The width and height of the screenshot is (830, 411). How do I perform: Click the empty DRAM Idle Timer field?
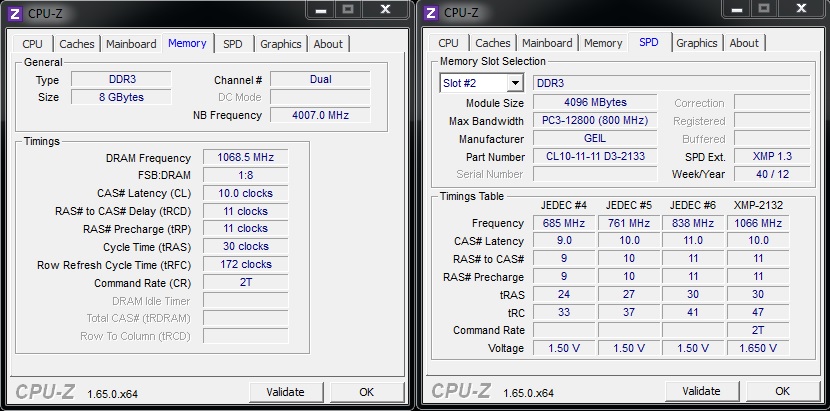(x=246, y=300)
